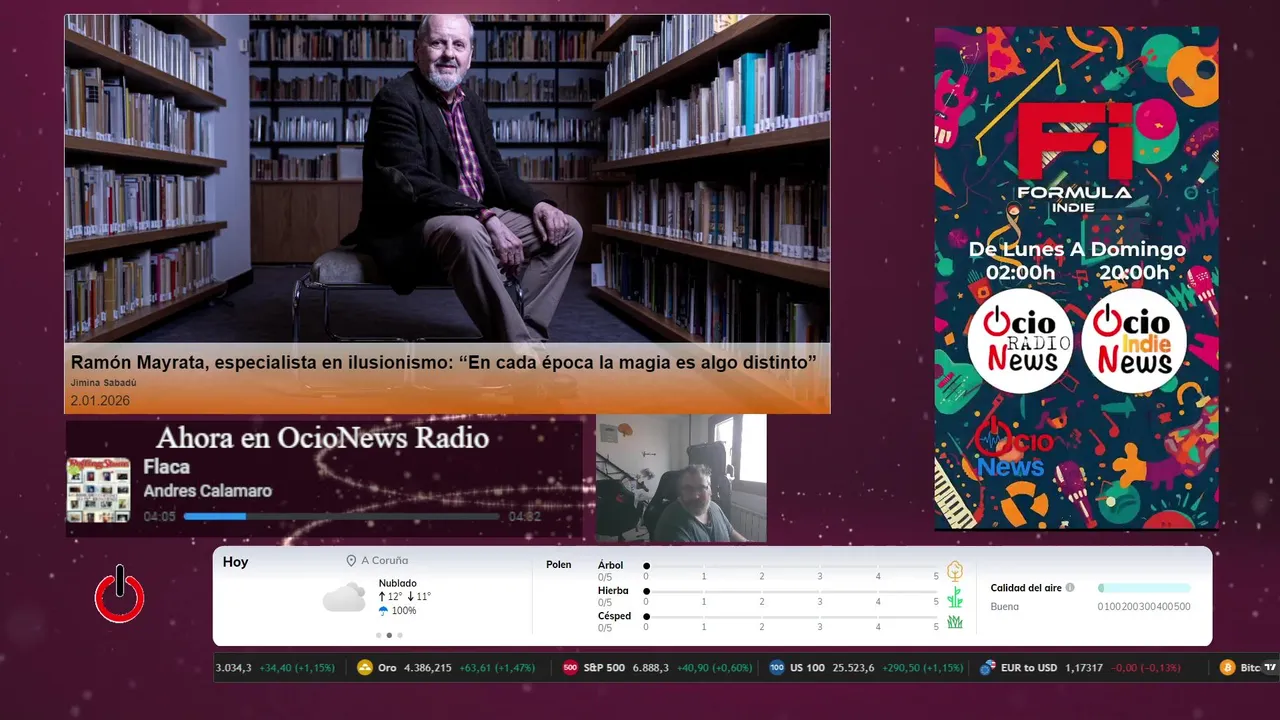Click the Ahora en OcioNews Radio heading
1280x720 pixels.
pos(322,438)
